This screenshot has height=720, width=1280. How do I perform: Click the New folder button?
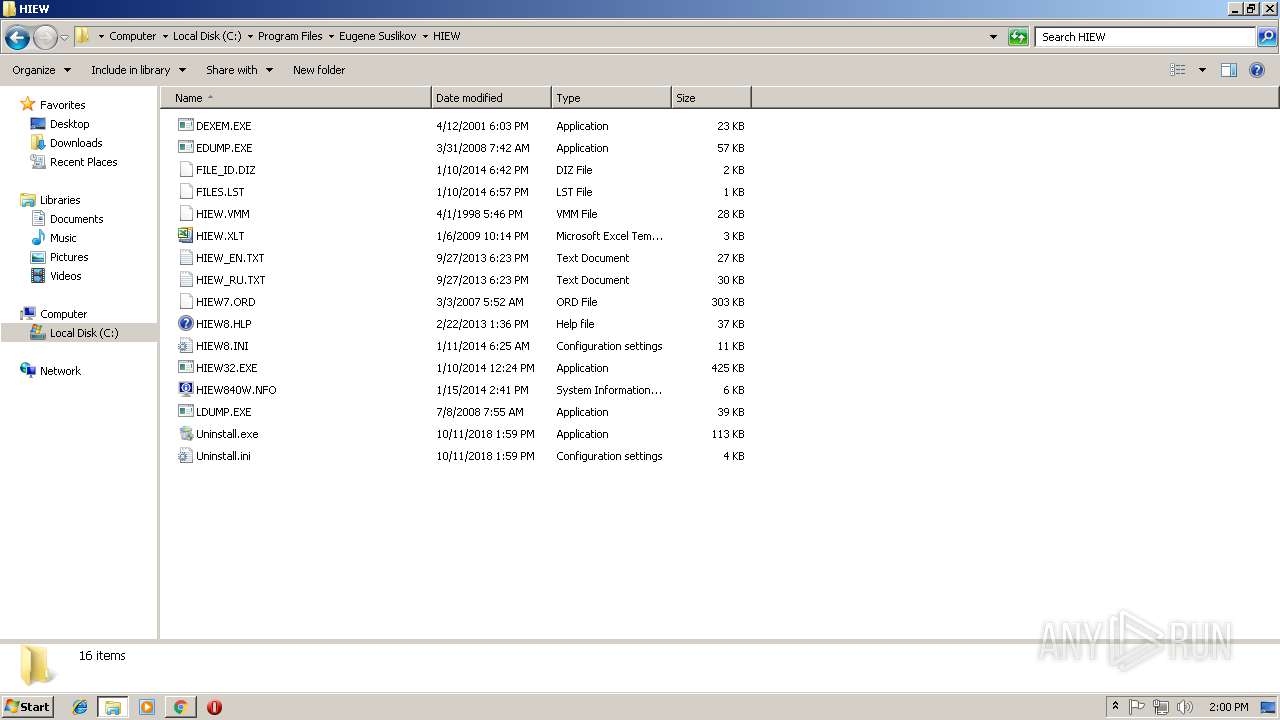tap(319, 70)
